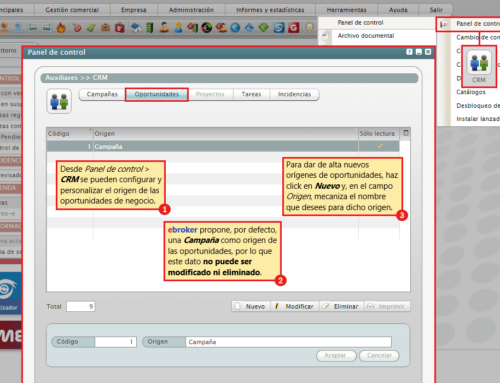This screenshot has width=500, height=383.
Task: Open the Administración menu
Action: point(191,10)
